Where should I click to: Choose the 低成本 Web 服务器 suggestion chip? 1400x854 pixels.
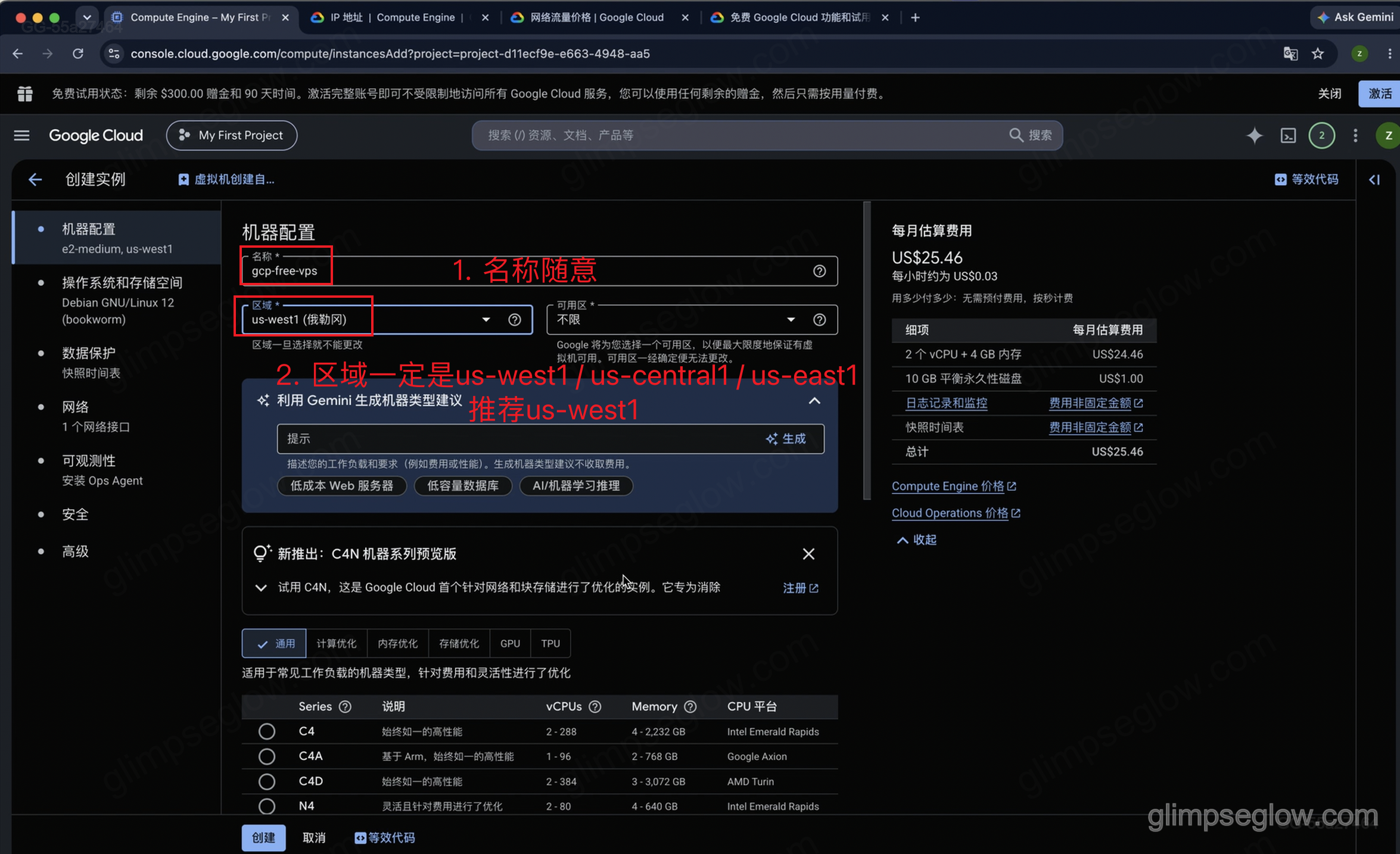341,486
